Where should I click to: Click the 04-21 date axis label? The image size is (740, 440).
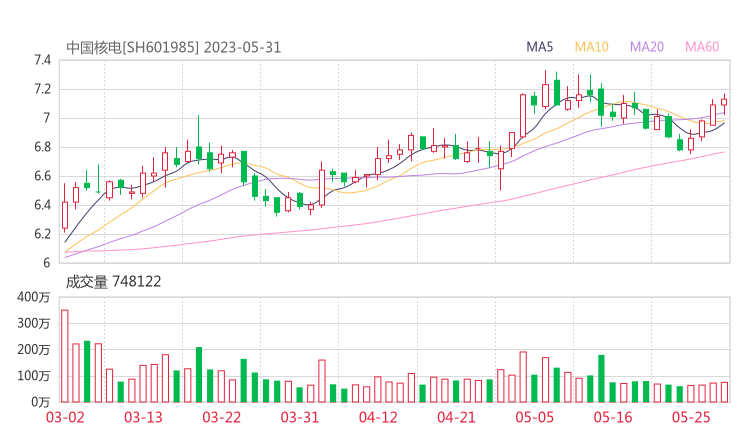click(456, 417)
